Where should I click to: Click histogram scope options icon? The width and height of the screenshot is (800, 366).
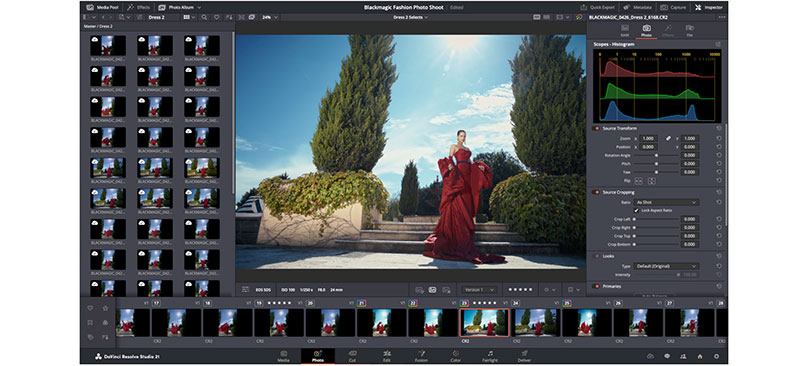click(718, 44)
